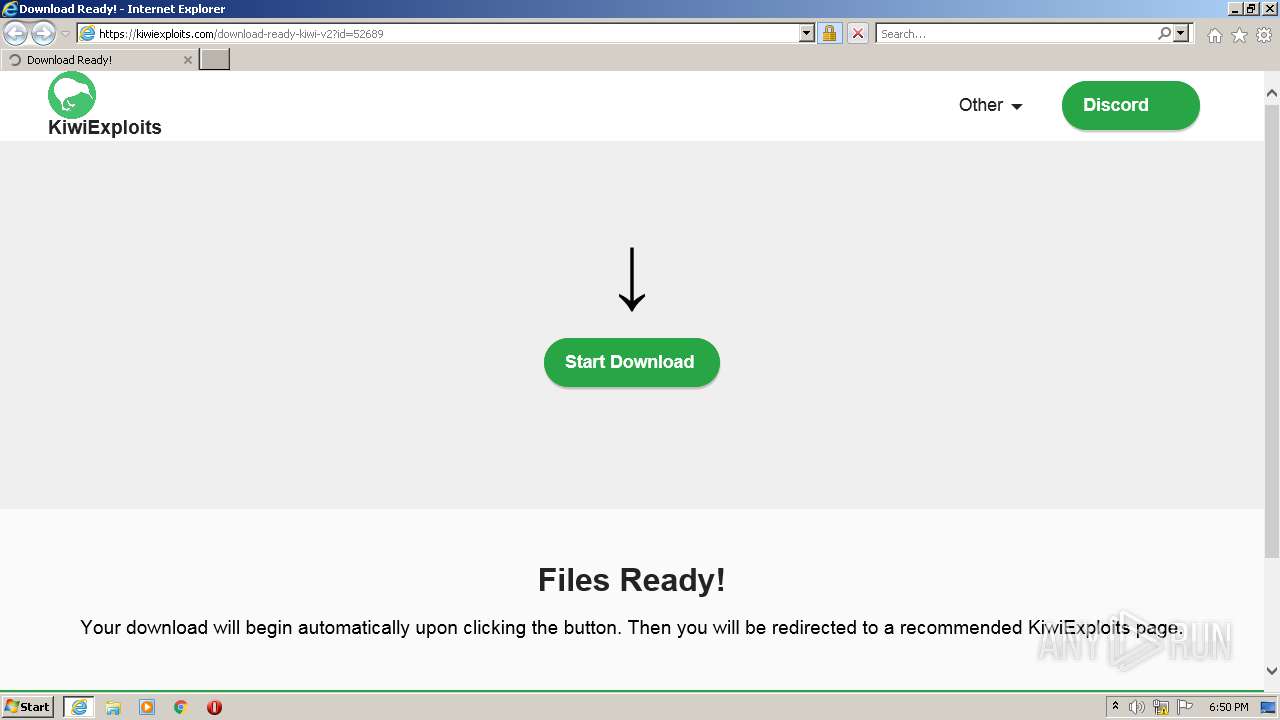Open the Opera taskbar icon
This screenshot has height=720, width=1280.
(214, 707)
